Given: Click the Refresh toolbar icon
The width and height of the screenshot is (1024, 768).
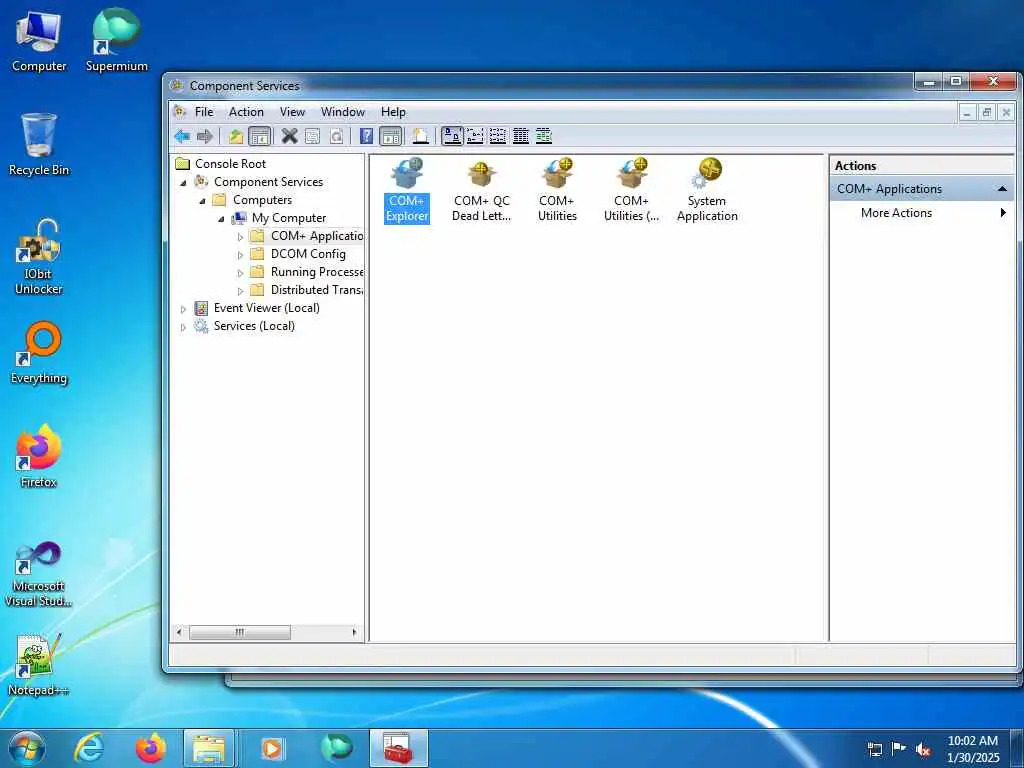Looking at the screenshot, I should (x=336, y=136).
